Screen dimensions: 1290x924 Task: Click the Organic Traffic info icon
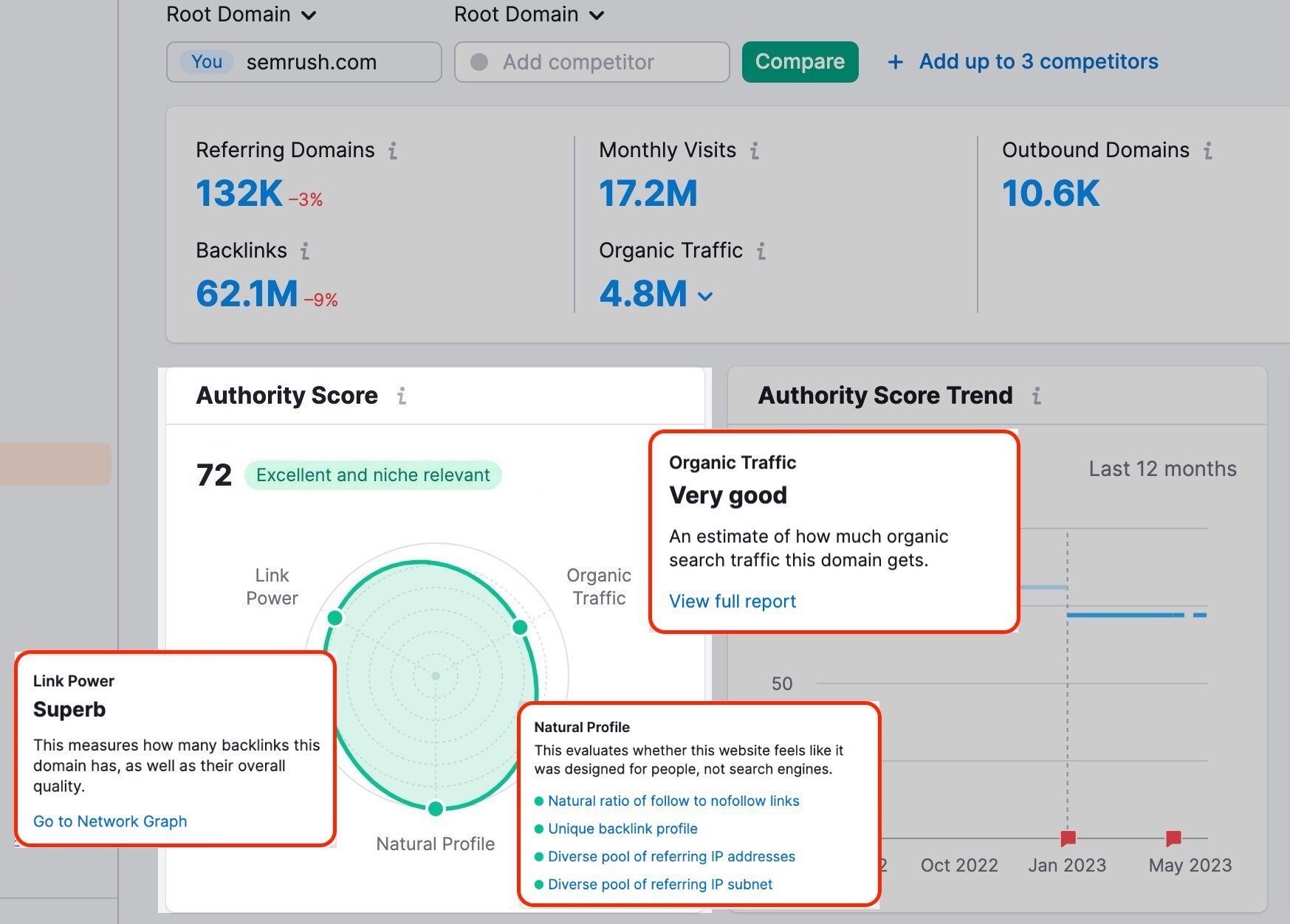pyautogui.click(x=761, y=251)
